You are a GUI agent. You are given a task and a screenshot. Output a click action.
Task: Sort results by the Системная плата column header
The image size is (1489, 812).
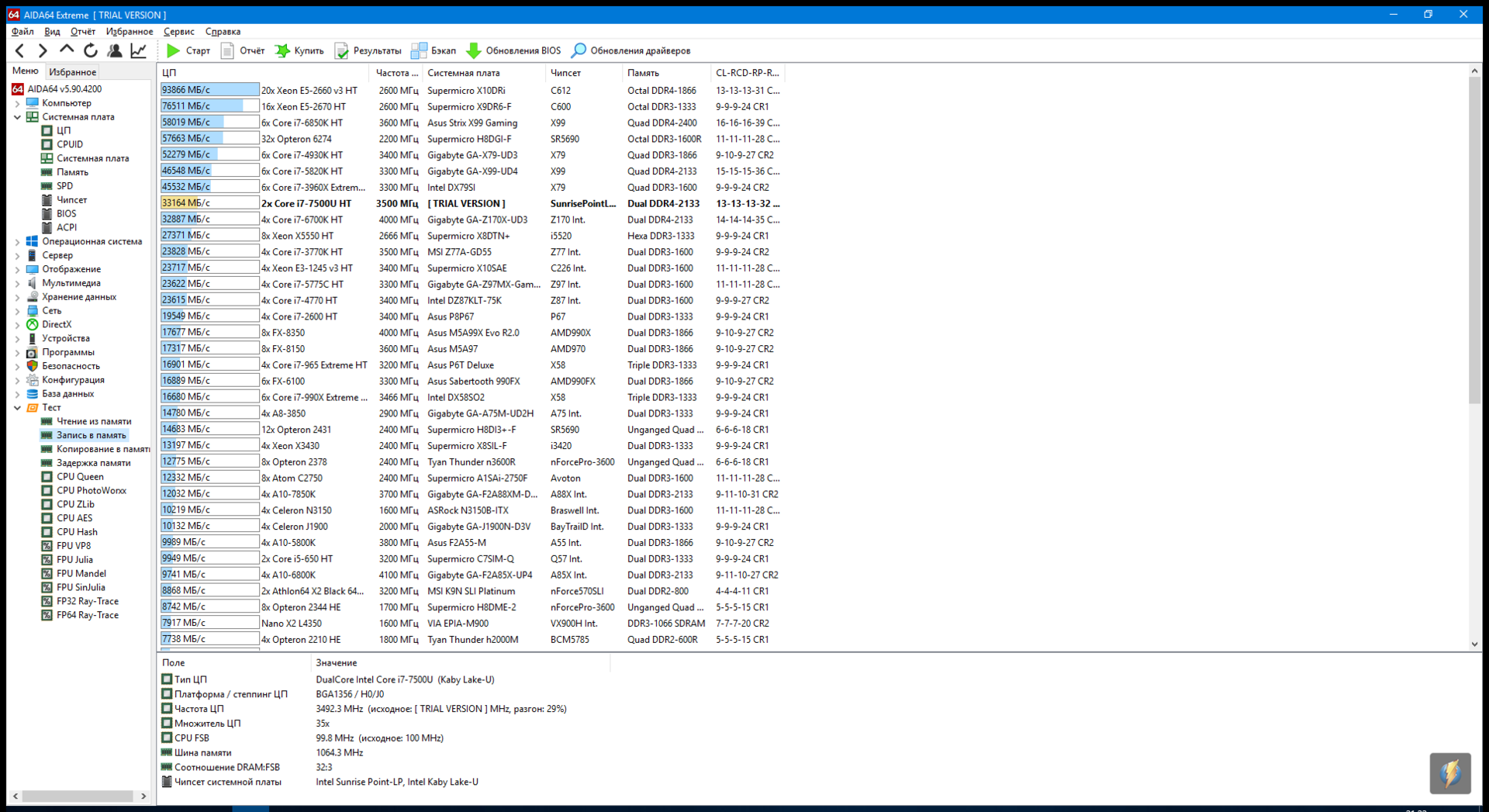click(x=484, y=73)
